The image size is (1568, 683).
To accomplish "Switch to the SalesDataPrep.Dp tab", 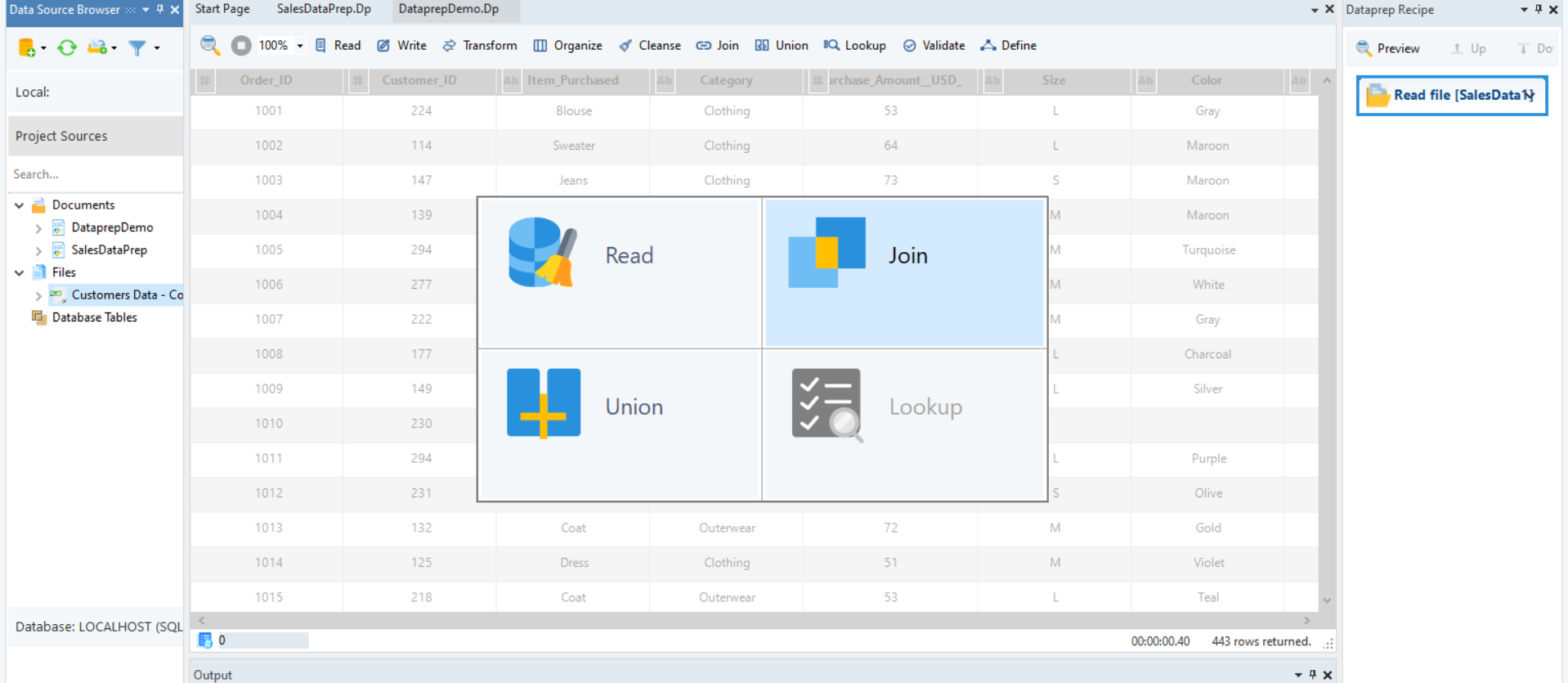I will 324,9.
